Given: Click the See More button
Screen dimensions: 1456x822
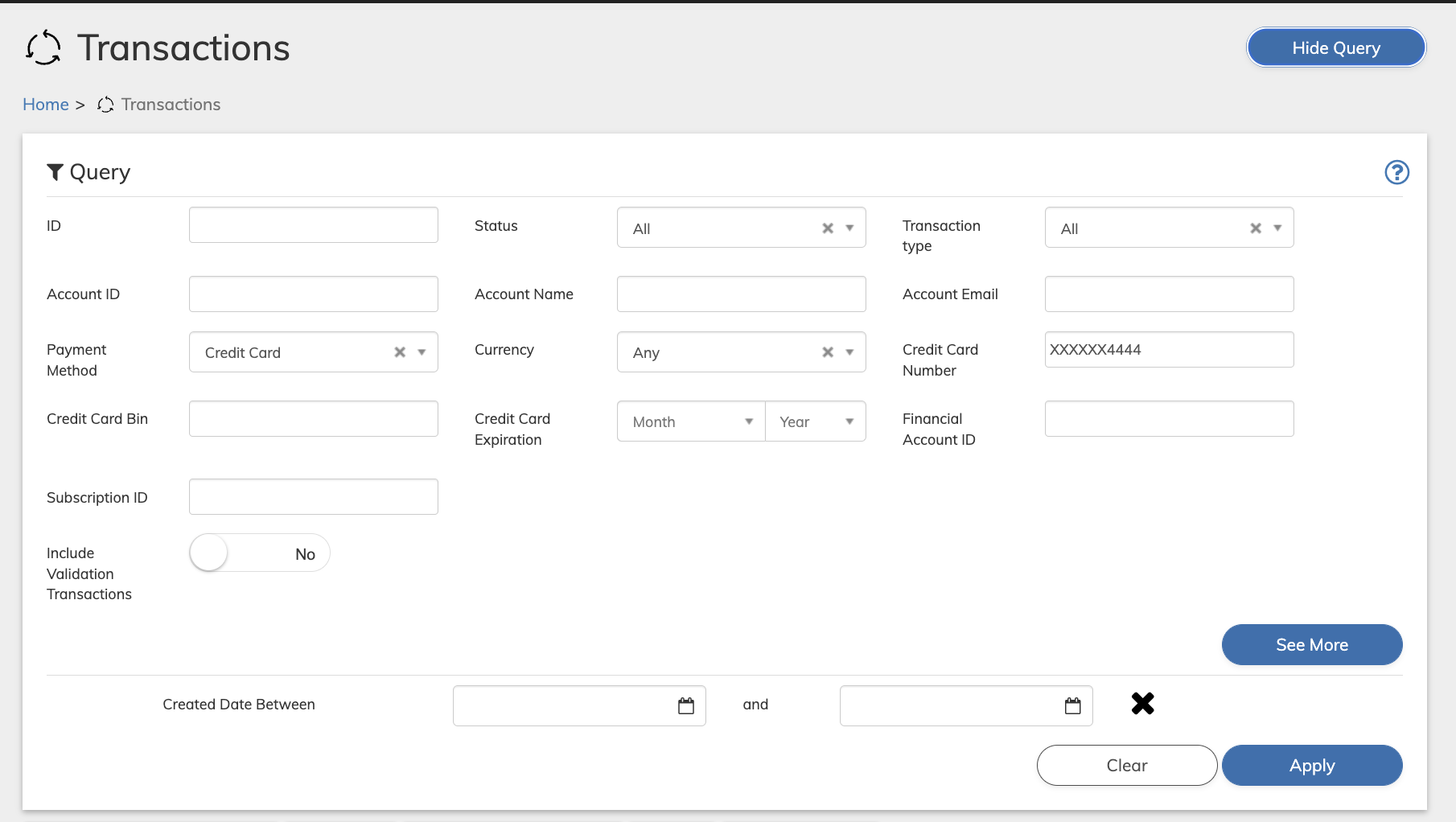Looking at the screenshot, I should [1312, 645].
